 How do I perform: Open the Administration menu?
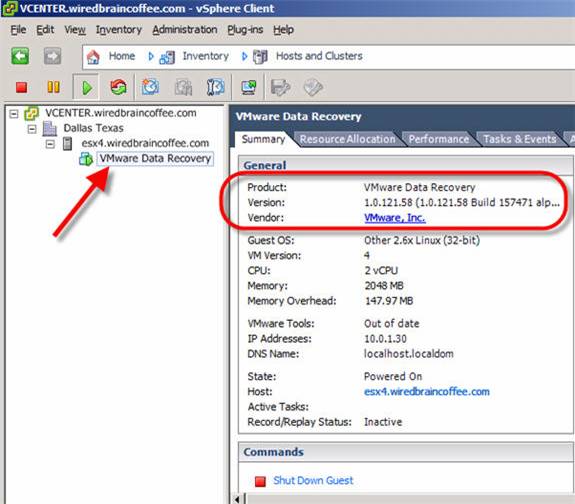point(185,30)
